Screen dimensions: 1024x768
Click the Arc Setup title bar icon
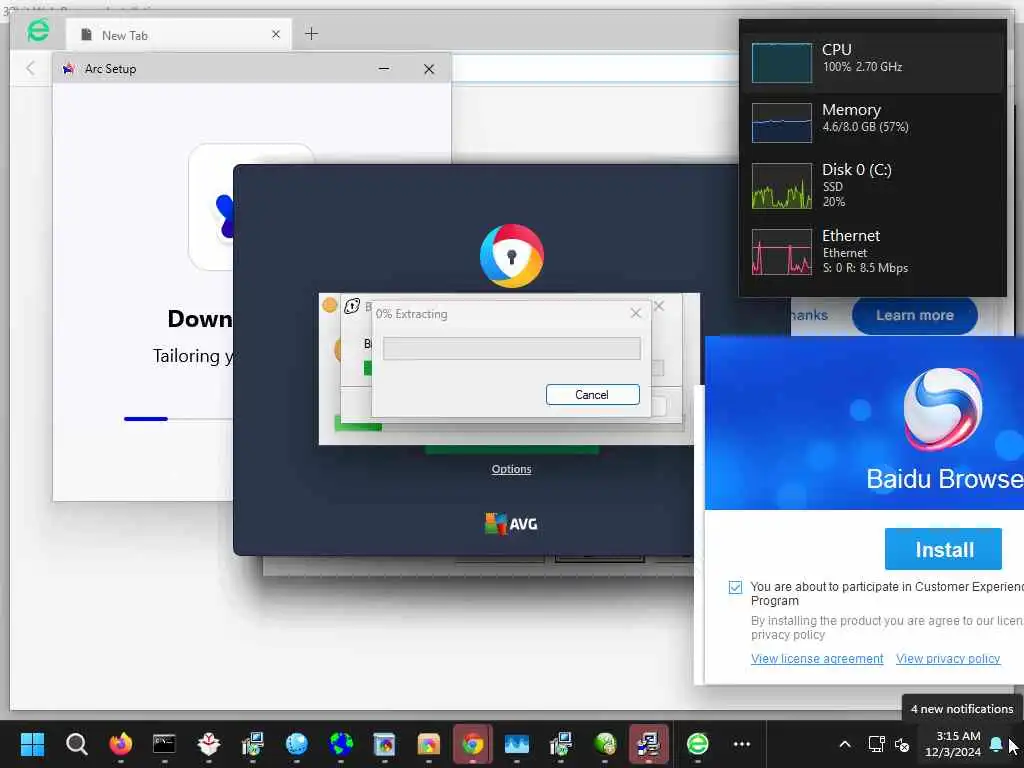pyautogui.click(x=69, y=69)
